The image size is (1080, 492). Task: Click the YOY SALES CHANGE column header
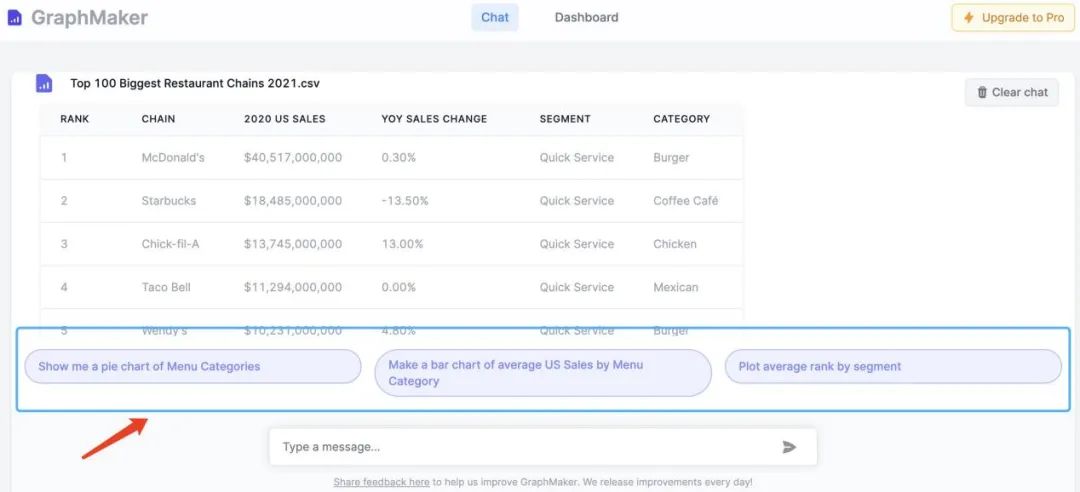pyautogui.click(x=434, y=119)
